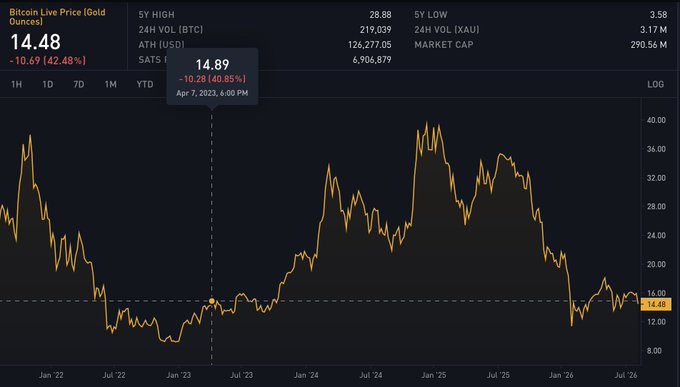Click the Jan '25 axis label
The image size is (680, 387).
point(434,375)
